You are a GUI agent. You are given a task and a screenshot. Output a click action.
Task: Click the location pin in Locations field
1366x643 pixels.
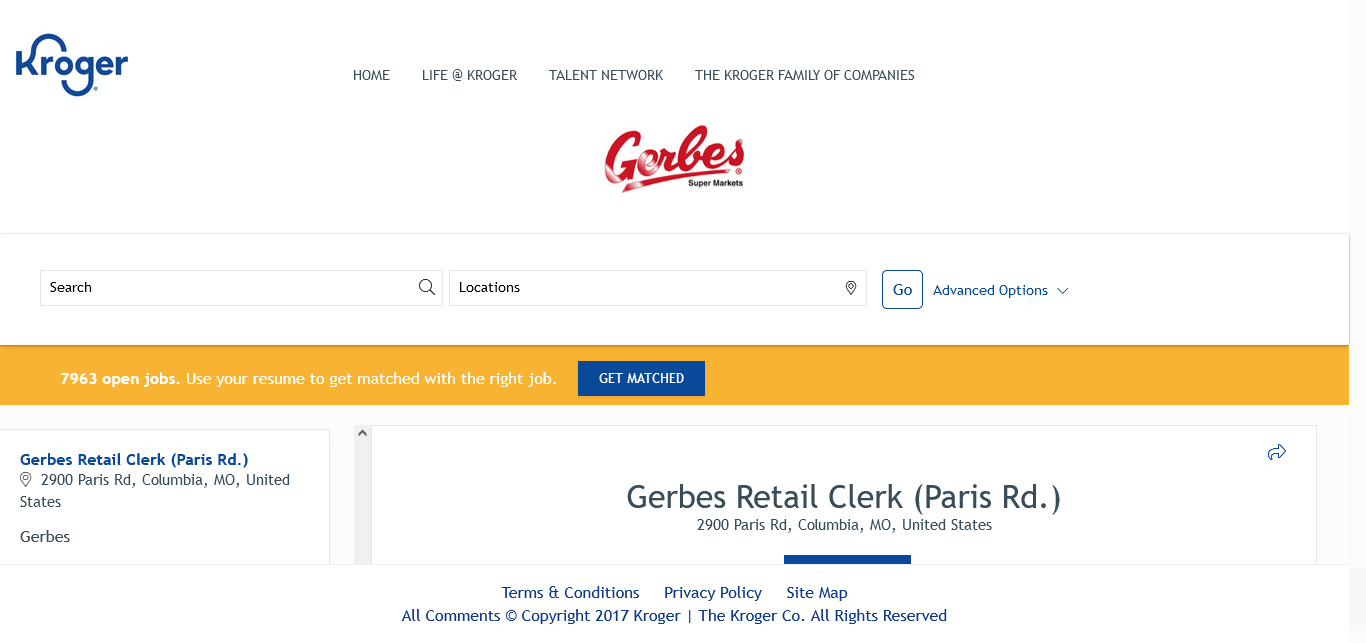pos(851,288)
